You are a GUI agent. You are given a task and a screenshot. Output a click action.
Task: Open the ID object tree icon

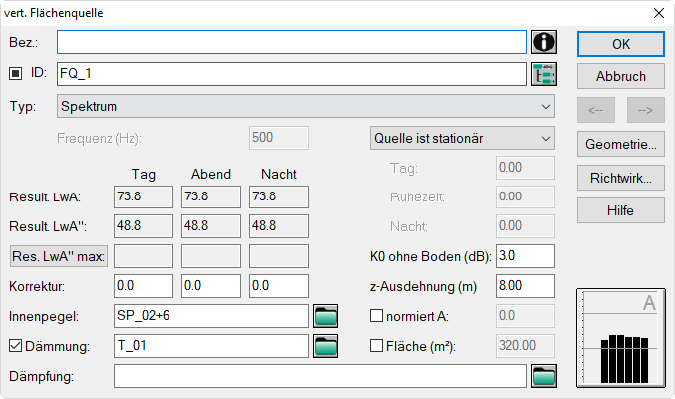point(544,74)
